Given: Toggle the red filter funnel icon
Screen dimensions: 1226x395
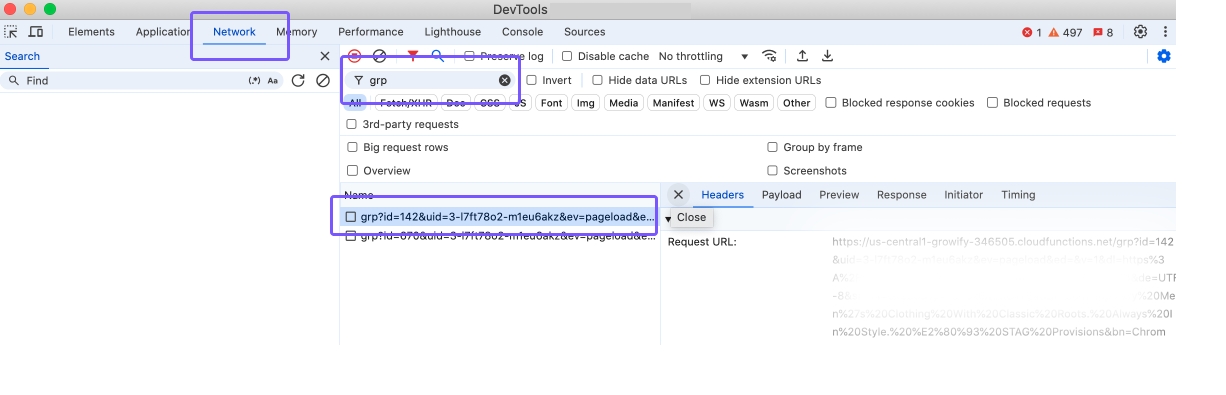Looking at the screenshot, I should tap(413, 56).
